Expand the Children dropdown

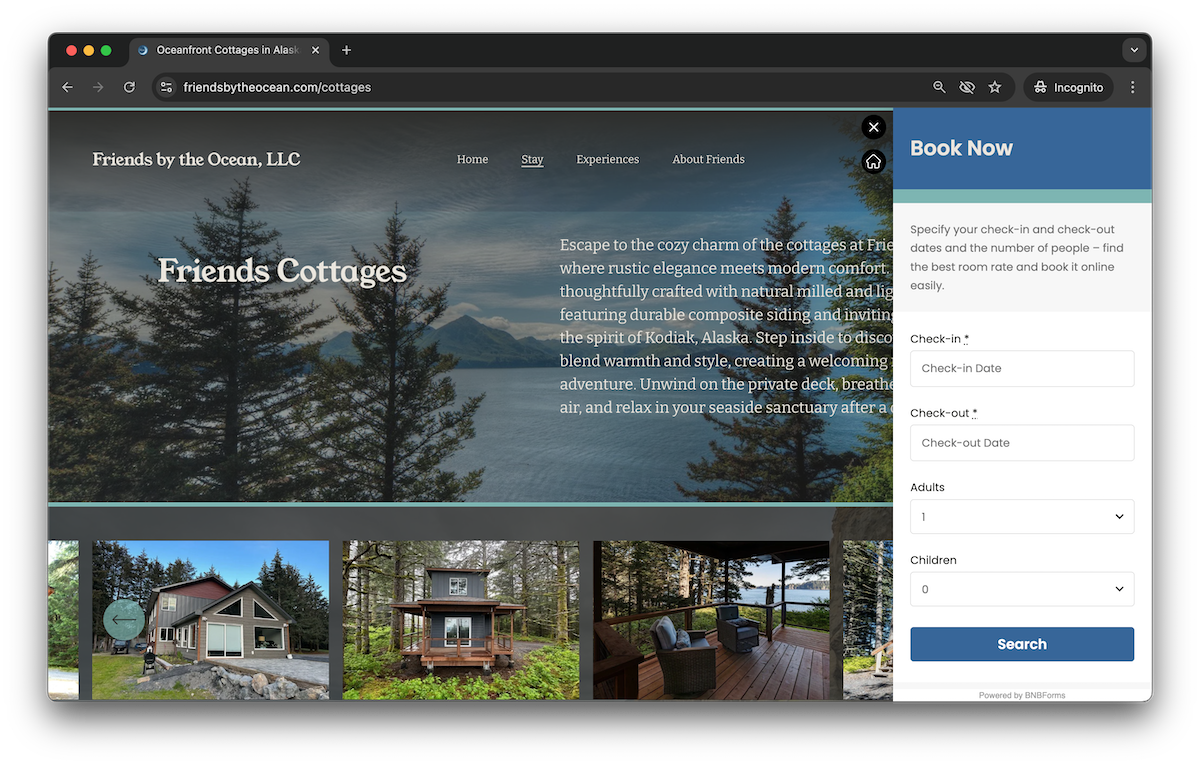pyautogui.click(x=1022, y=589)
